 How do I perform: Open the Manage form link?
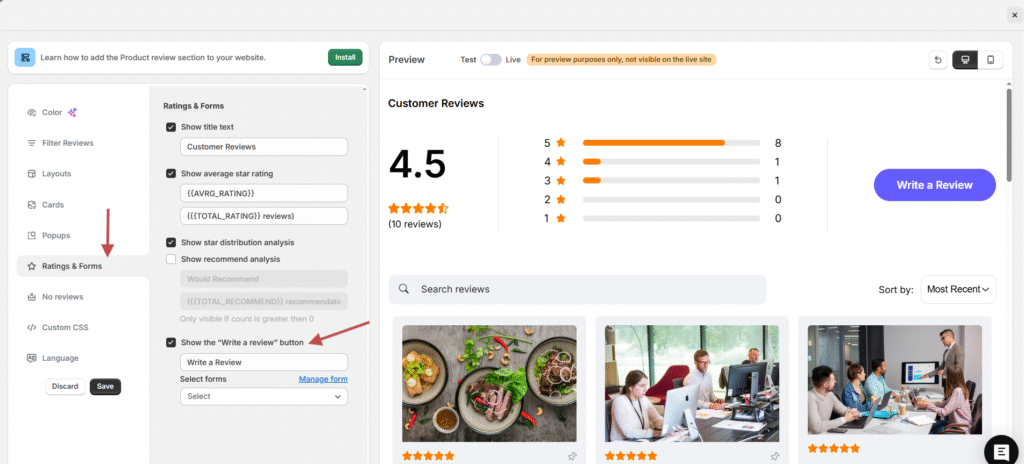323,379
